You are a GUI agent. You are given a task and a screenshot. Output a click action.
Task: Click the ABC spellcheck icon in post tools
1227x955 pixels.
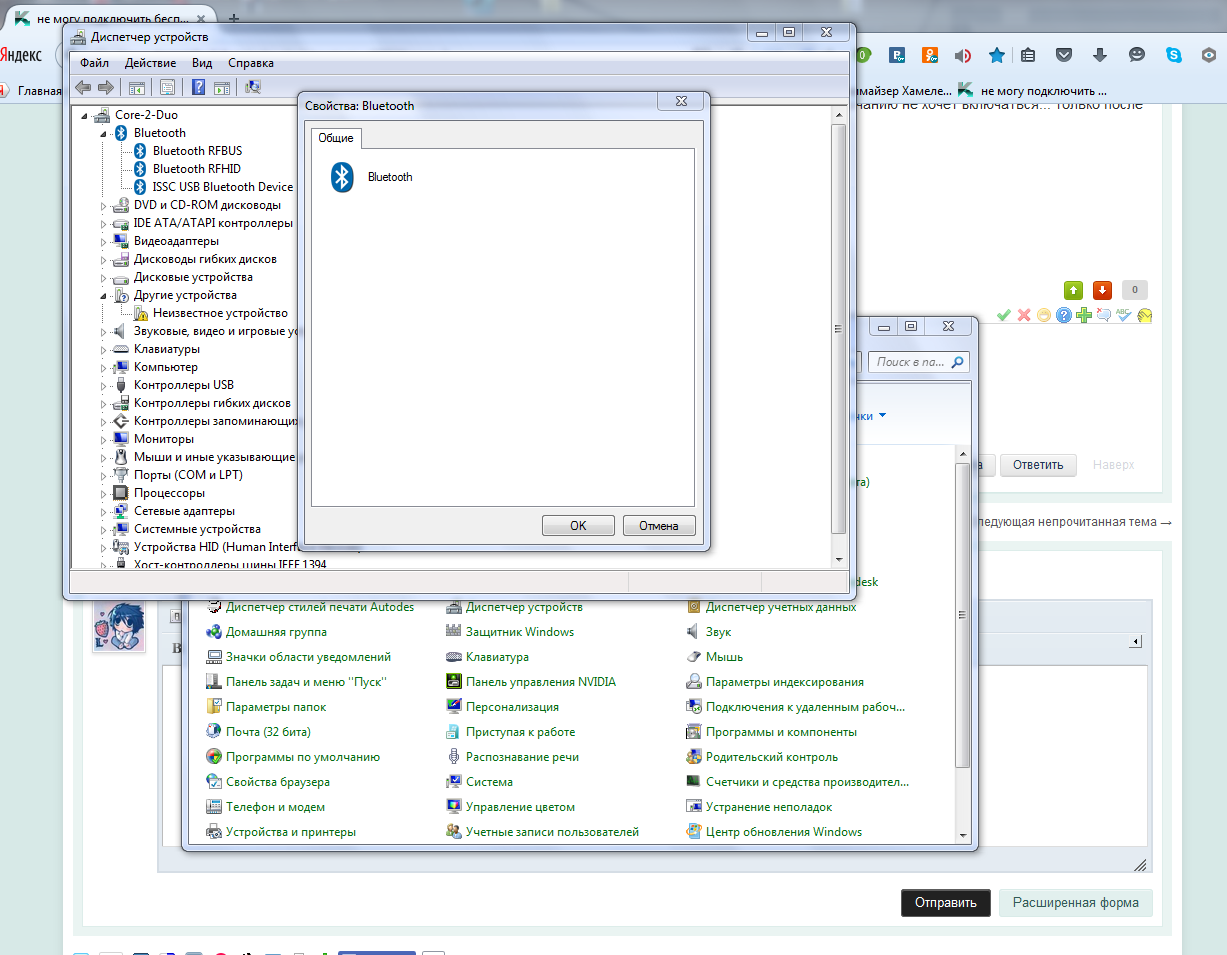pos(1125,315)
